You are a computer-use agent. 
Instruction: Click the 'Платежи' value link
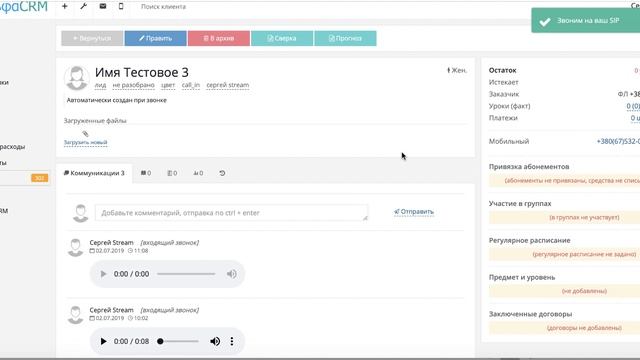(635, 118)
